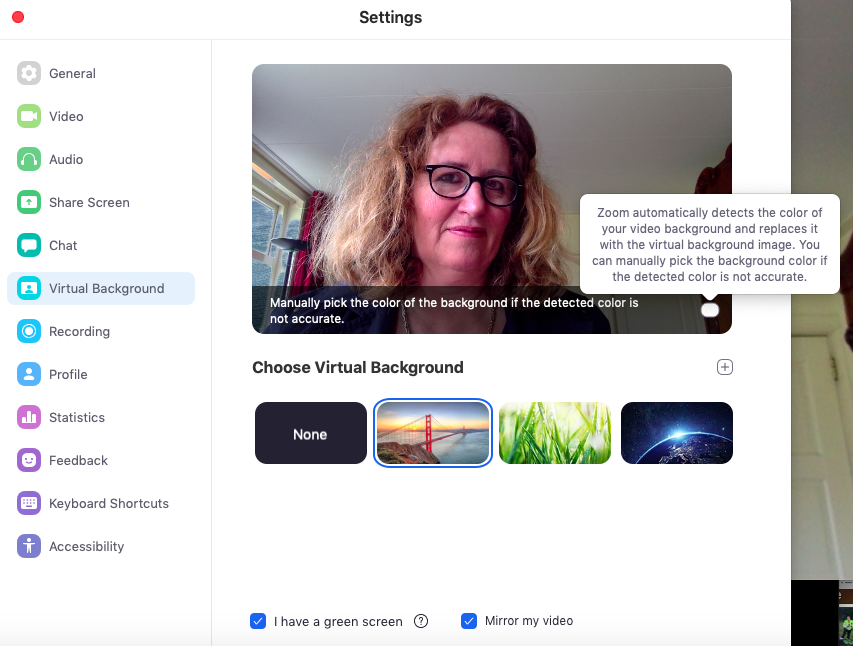Toggle the Mirror my video checkbox
The width and height of the screenshot is (853, 646).
469,621
